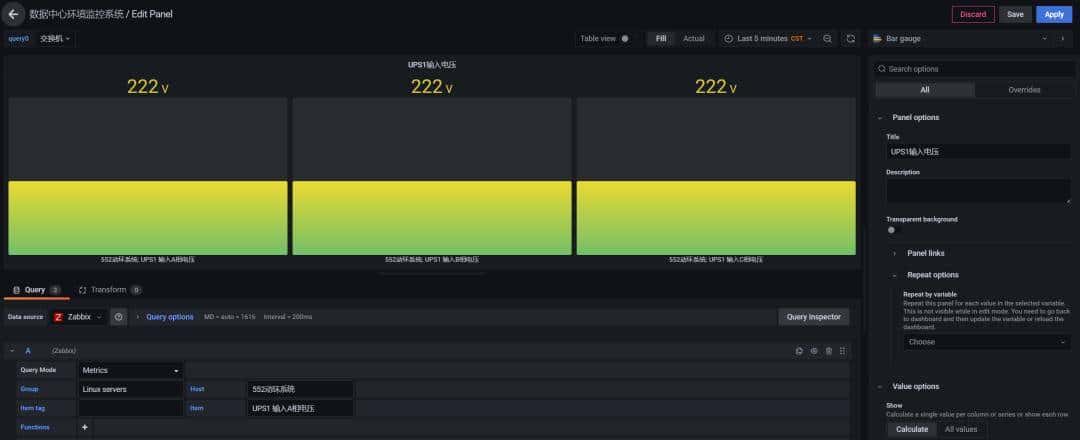Viewport: 1080px width, 440px height.
Task: Click the Item field UPS1 输入A相电压
Action: pos(300,408)
